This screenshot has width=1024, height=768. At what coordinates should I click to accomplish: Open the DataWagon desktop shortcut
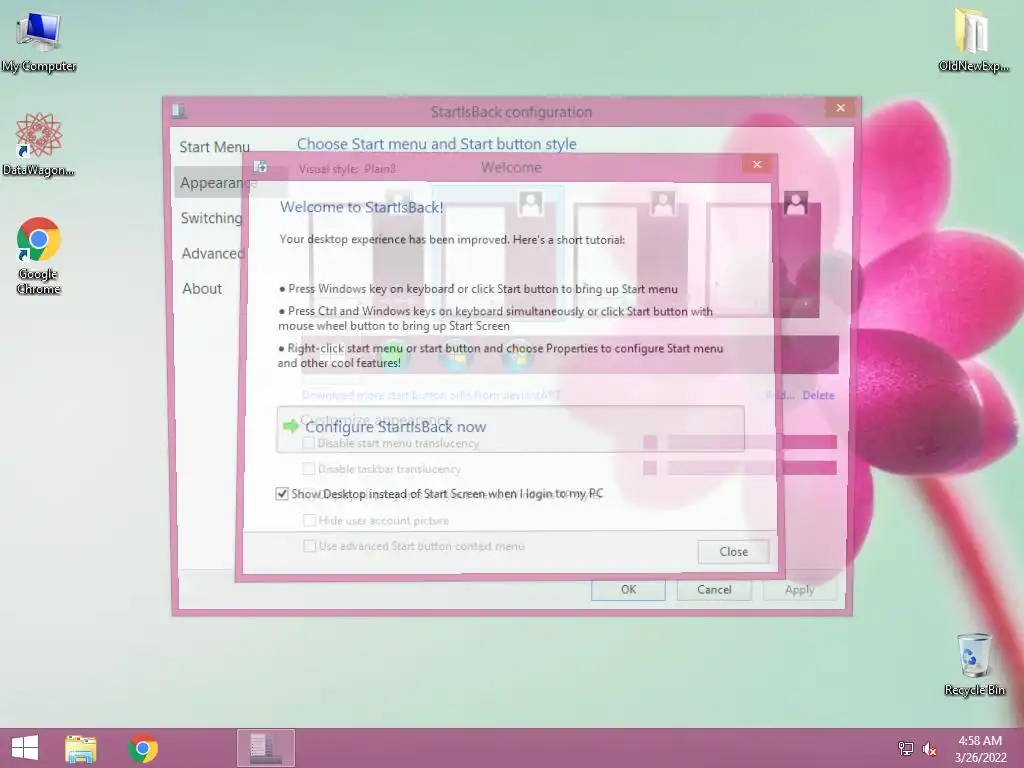39,144
